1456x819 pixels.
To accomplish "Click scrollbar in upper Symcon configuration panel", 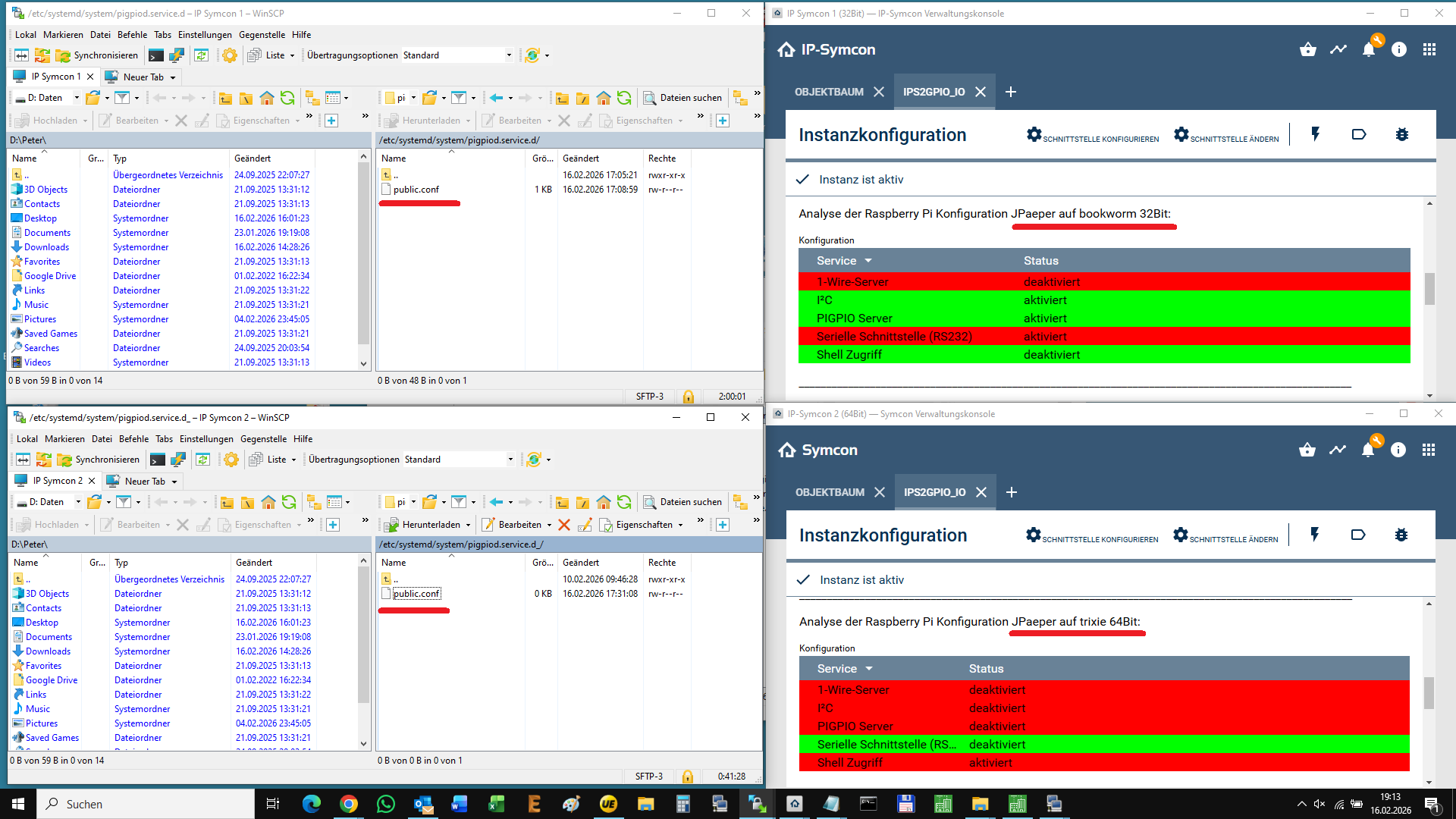I will pos(1429,288).
